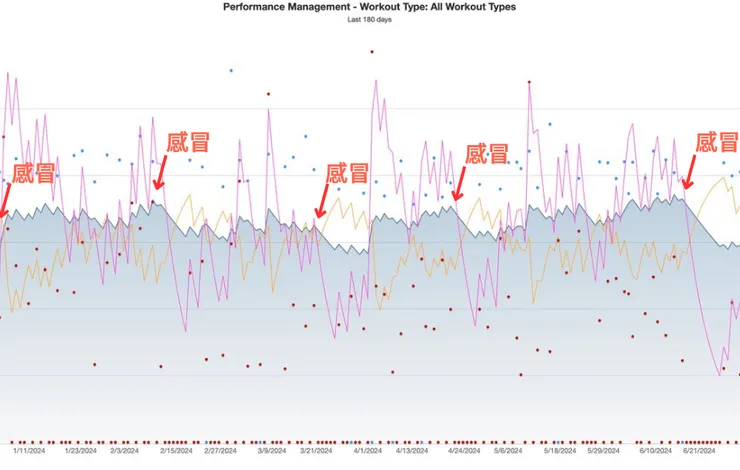Click the Performance Management chart title
The image size is (740, 470).
[369, 7]
